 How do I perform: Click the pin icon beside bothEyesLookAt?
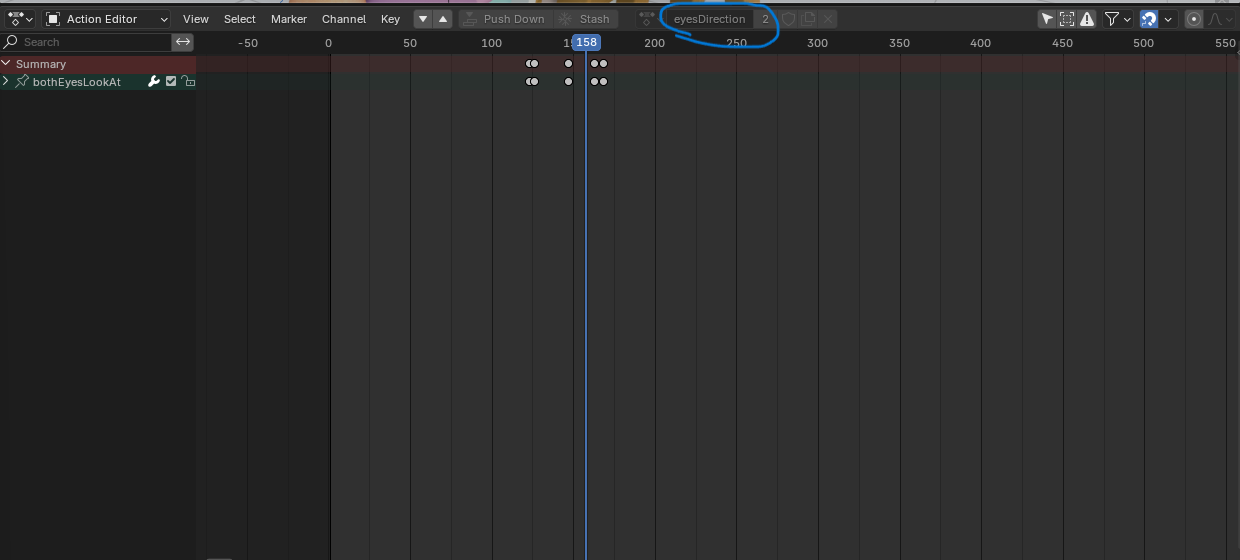(x=22, y=82)
